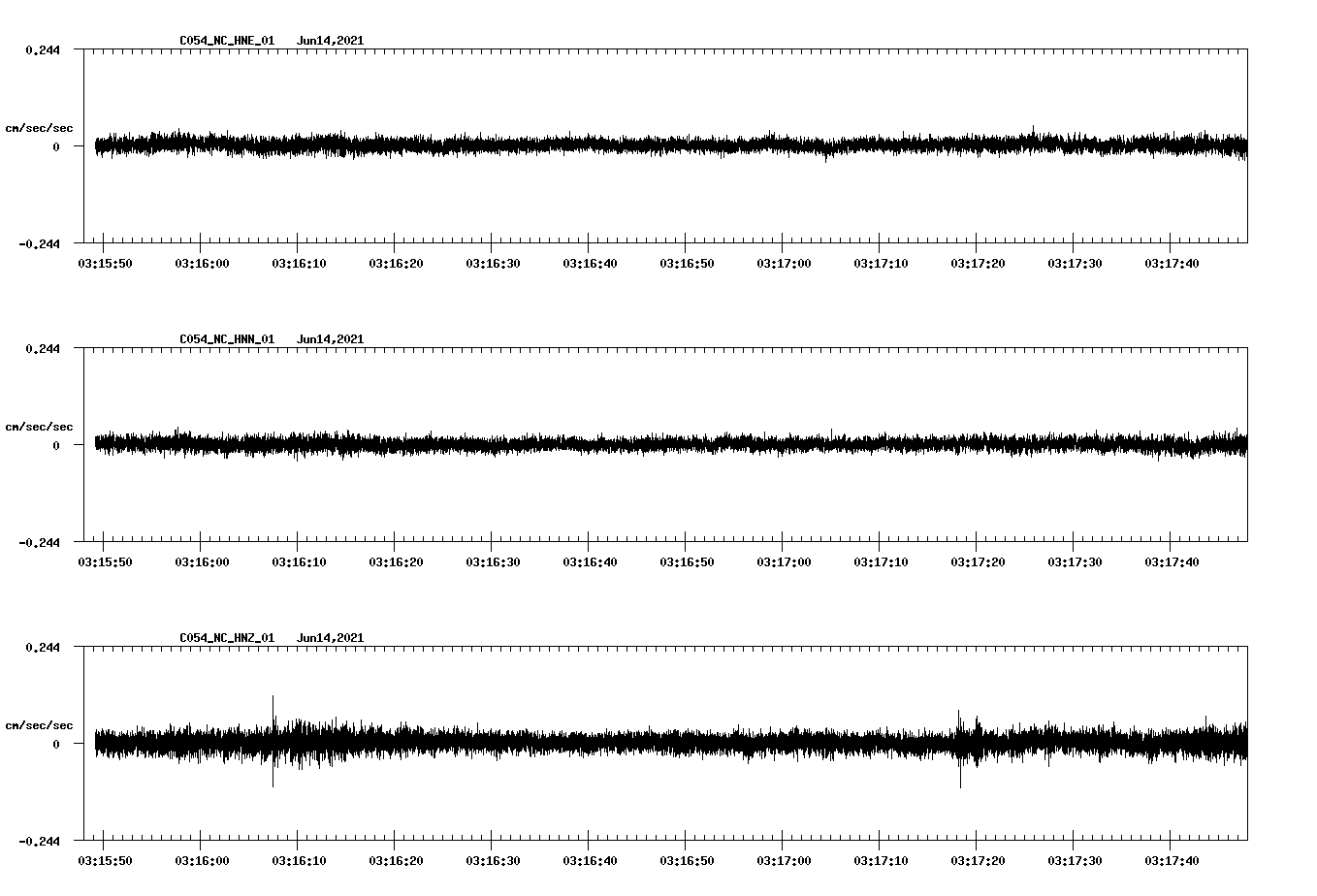Click the cm/sec/sec unit label on HNZ plot
Screen dimensions: 1317x896
point(39,726)
